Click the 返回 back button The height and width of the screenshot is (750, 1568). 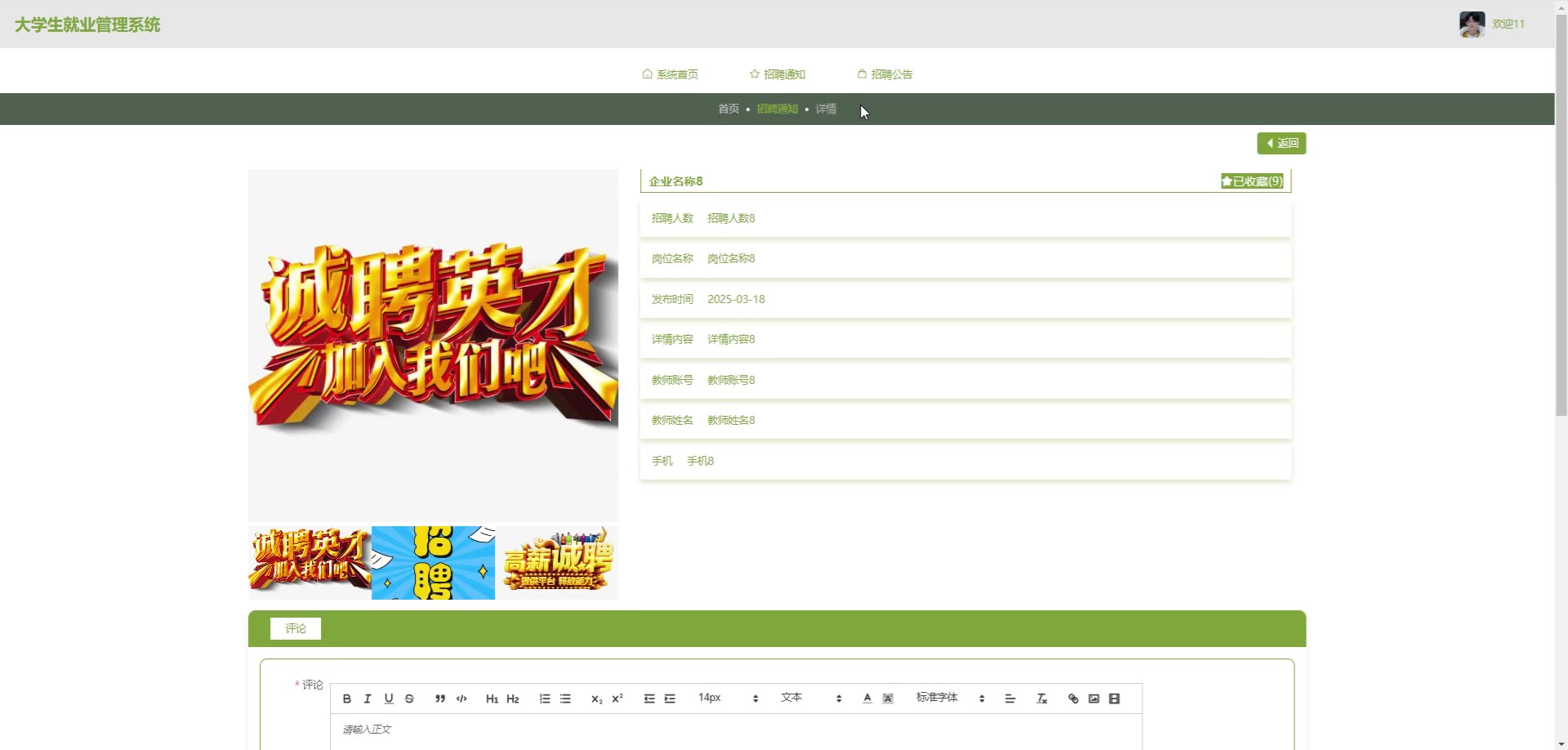pos(1281,143)
